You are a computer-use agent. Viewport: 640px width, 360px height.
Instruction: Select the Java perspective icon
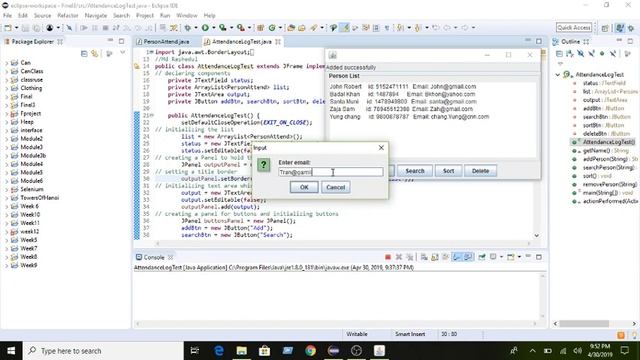point(620,28)
